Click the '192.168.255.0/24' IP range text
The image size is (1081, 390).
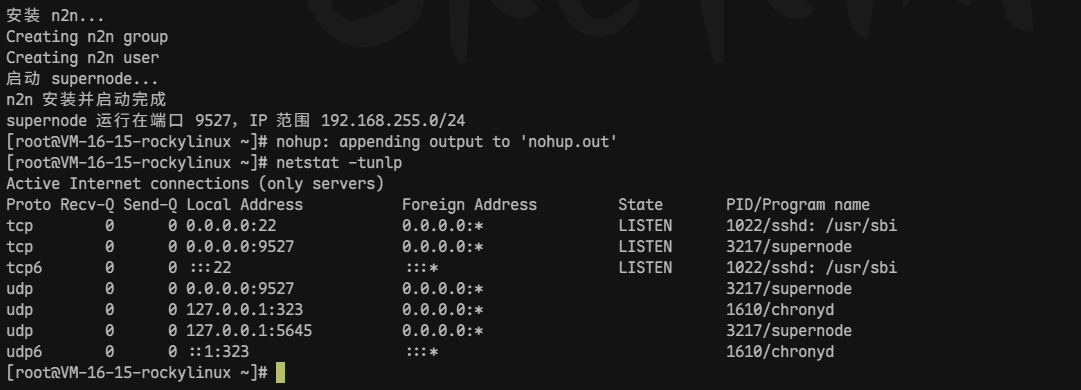point(393,121)
